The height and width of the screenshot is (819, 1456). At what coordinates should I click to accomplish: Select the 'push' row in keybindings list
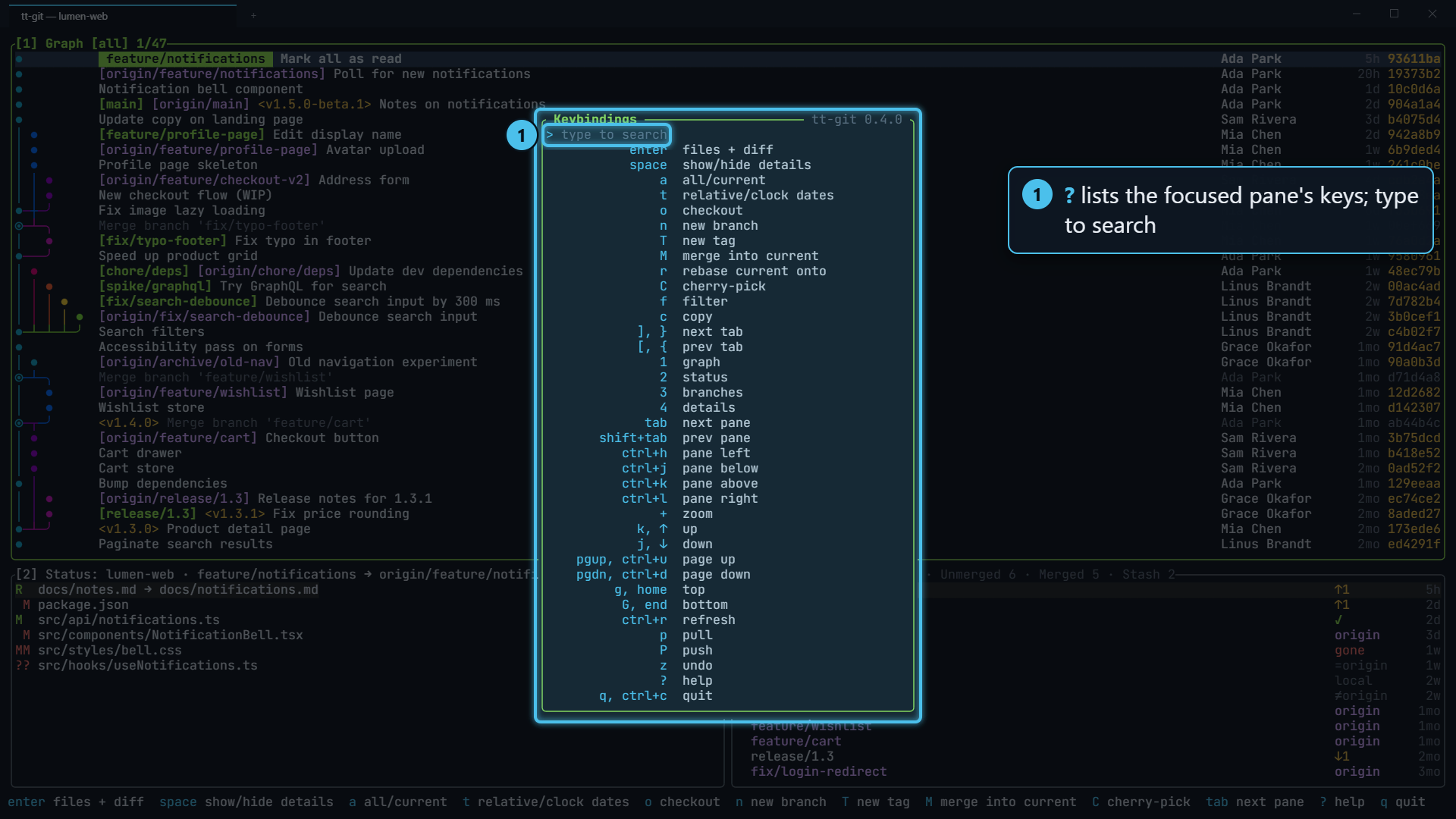728,651
